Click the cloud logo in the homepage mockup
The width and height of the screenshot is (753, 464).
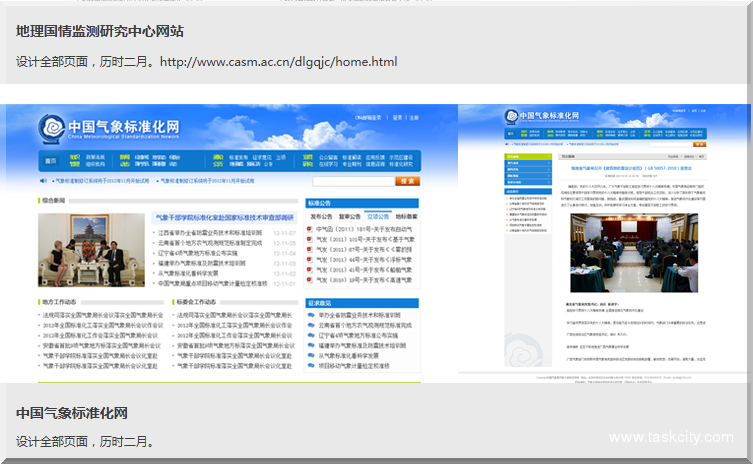52,128
